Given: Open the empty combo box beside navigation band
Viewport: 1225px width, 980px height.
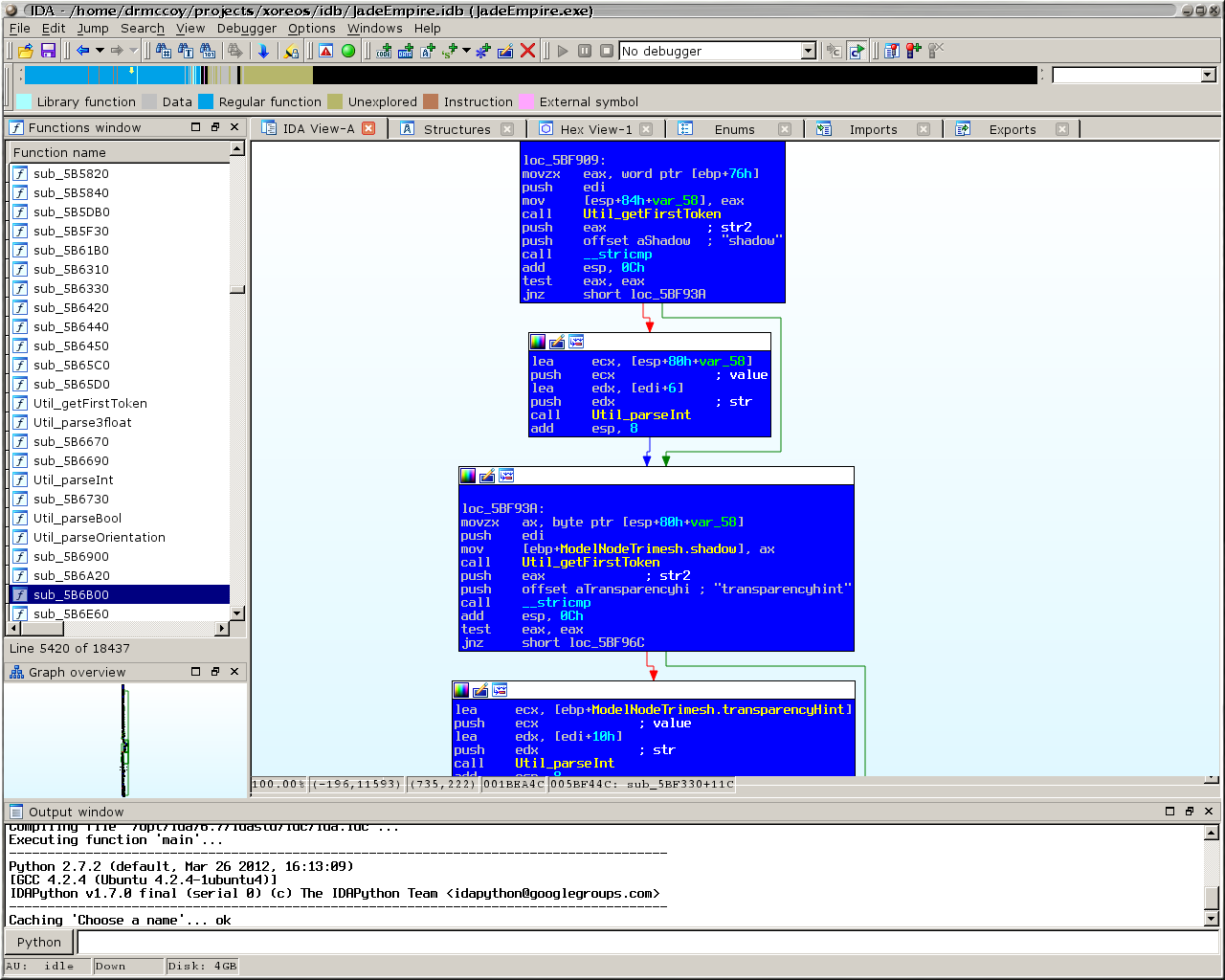Looking at the screenshot, I should point(1208,75).
